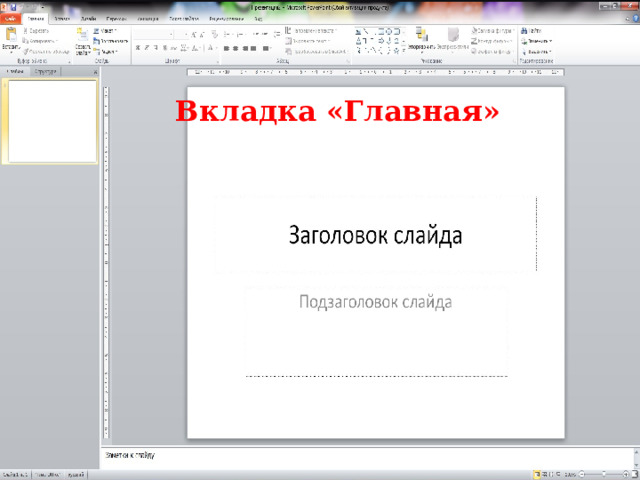This screenshot has height=480, width=640.
Task: Close the slides thumbnail pane
Action: 95,72
